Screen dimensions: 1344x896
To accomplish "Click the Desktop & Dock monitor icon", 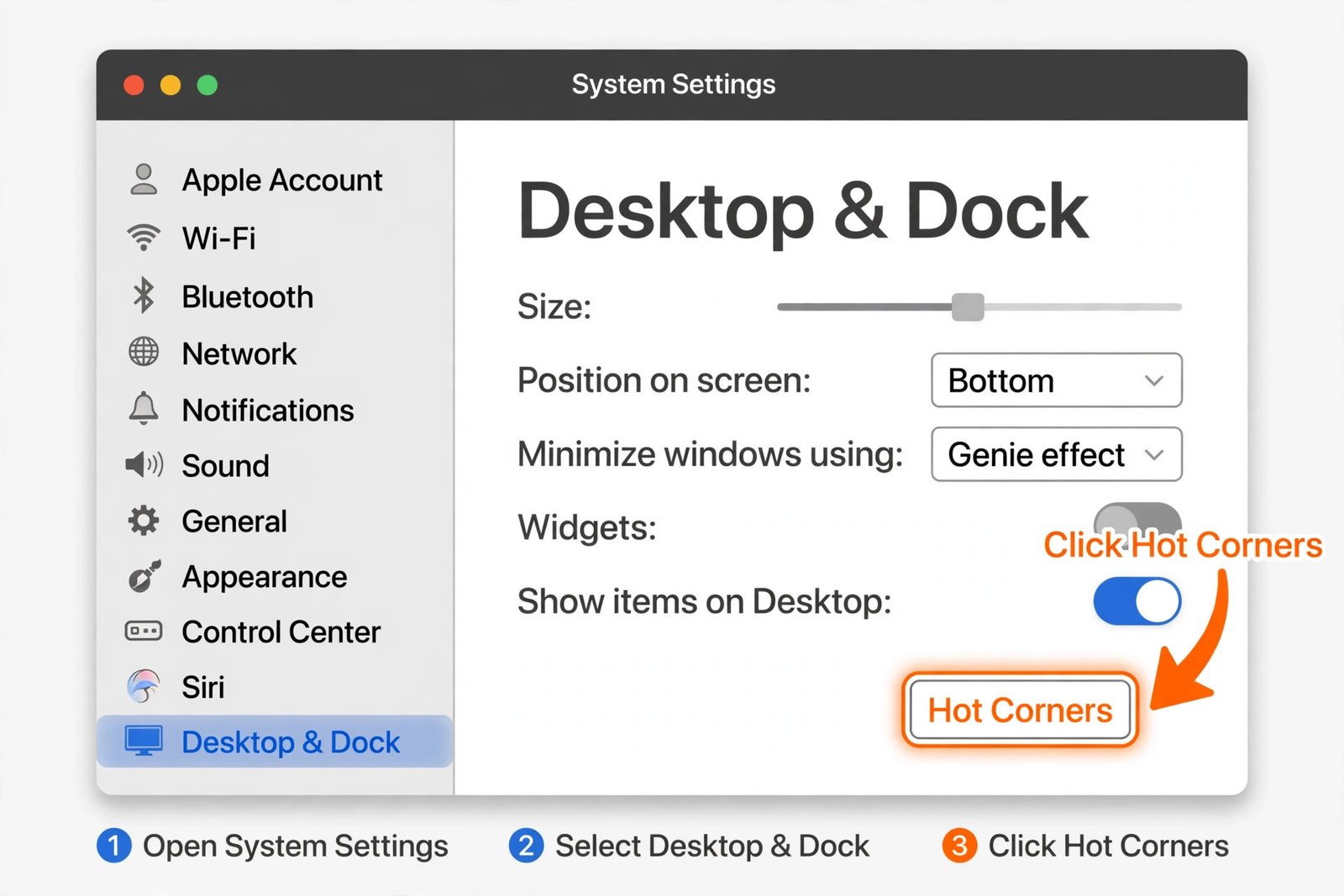I will point(144,741).
